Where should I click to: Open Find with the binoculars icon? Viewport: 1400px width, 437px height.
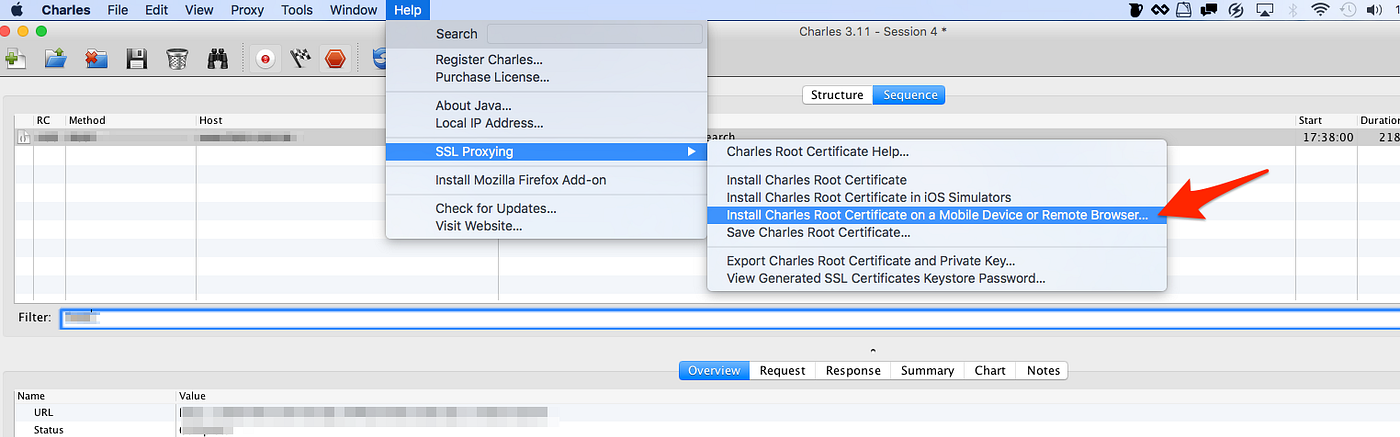coord(219,59)
